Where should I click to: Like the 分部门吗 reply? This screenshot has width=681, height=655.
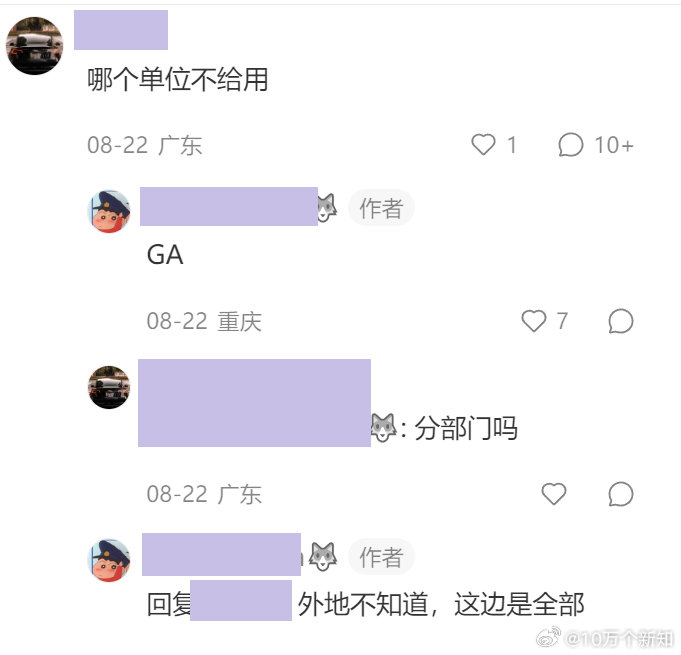pos(554,494)
